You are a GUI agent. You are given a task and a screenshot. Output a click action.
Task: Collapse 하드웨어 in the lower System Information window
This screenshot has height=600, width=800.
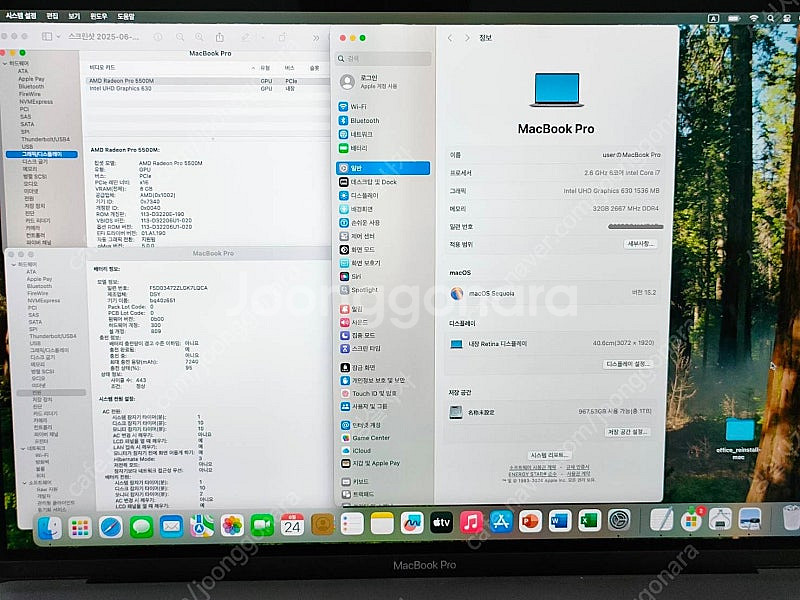(x=14, y=265)
